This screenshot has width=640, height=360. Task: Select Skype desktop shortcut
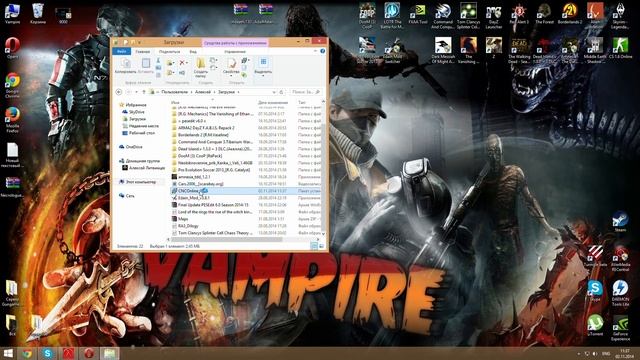click(595, 291)
